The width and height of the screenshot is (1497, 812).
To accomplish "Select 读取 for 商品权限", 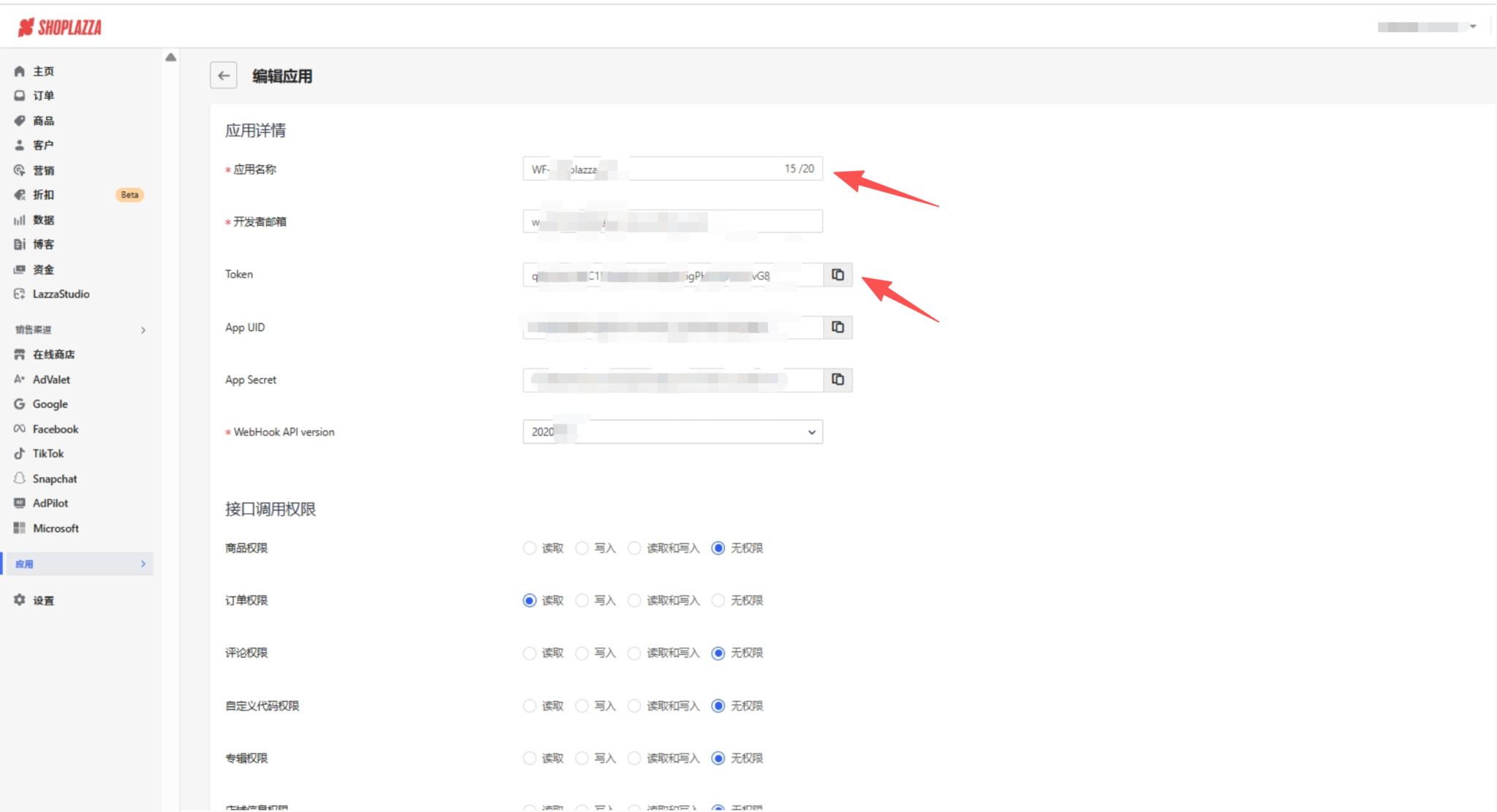I will (529, 548).
